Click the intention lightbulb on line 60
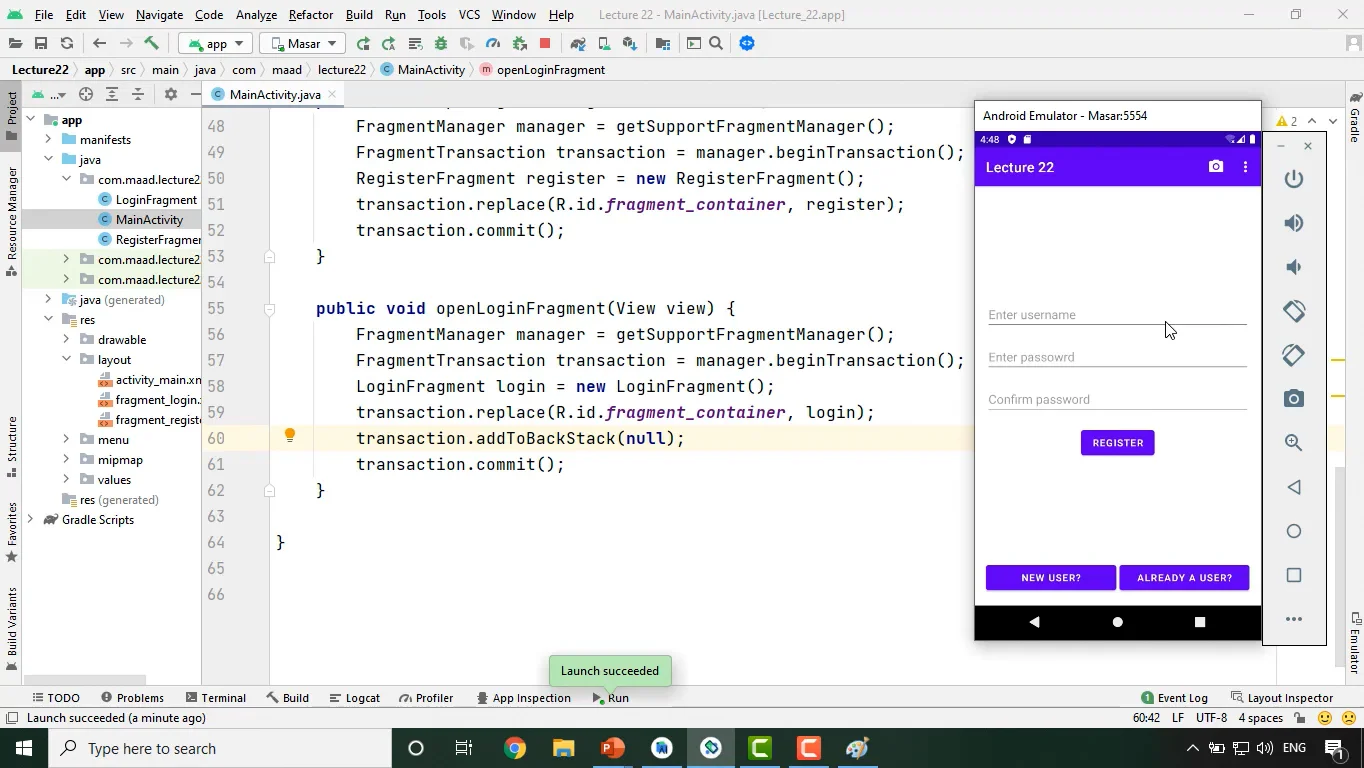1364x768 pixels. coord(290,436)
